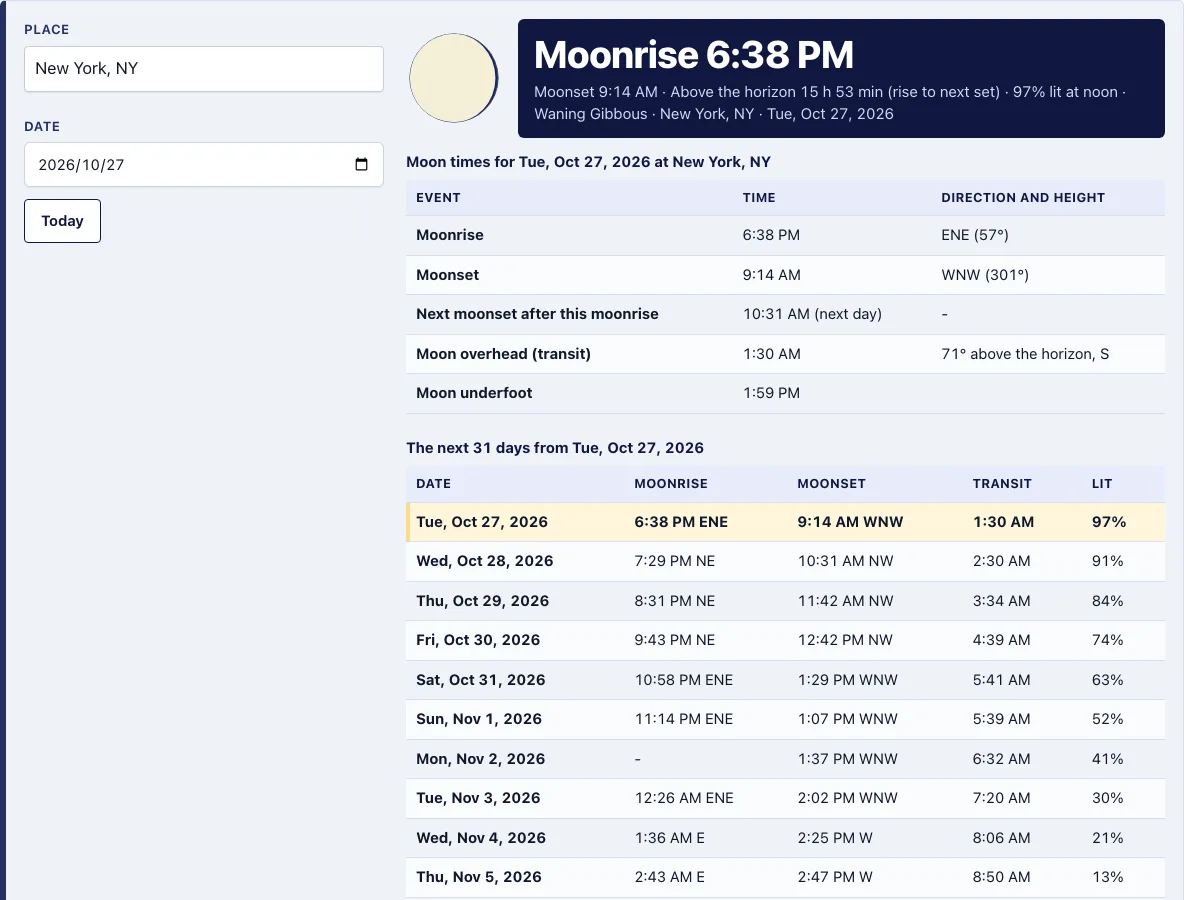This screenshot has width=1184, height=900.
Task: Select the TIME column header
Action: tap(759, 198)
